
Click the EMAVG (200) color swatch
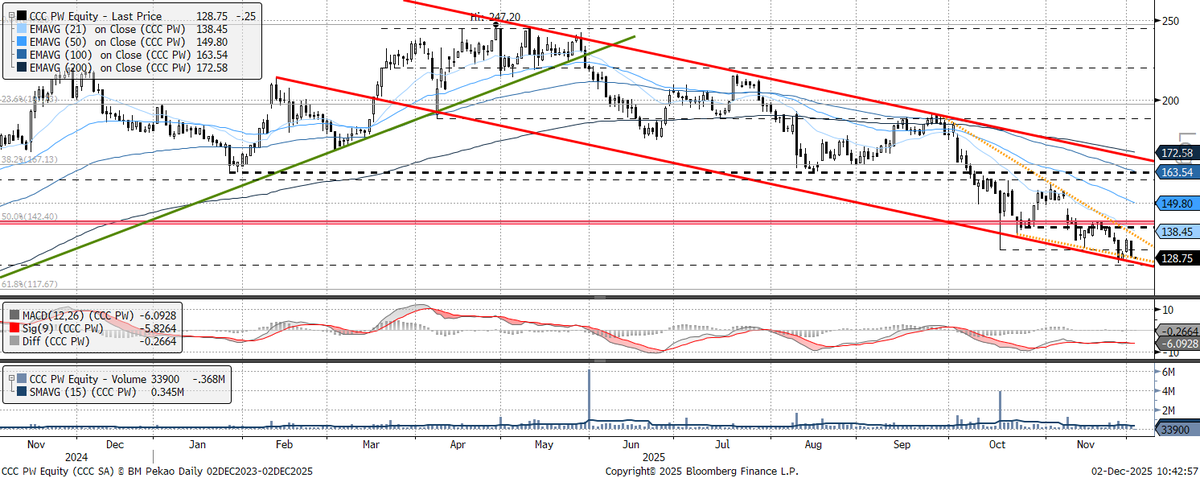(x=24, y=67)
